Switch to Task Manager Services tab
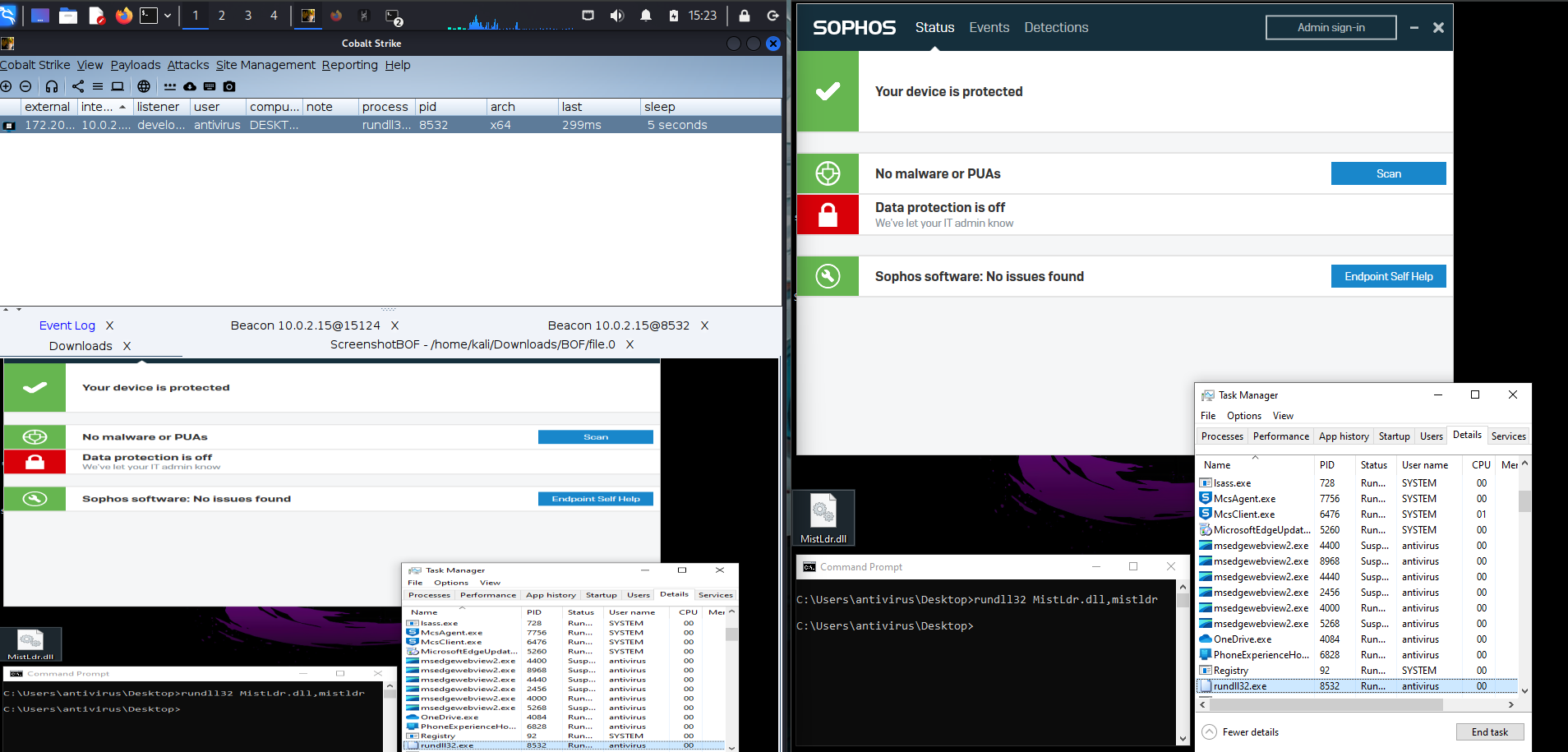The height and width of the screenshot is (752, 1568). (1508, 436)
